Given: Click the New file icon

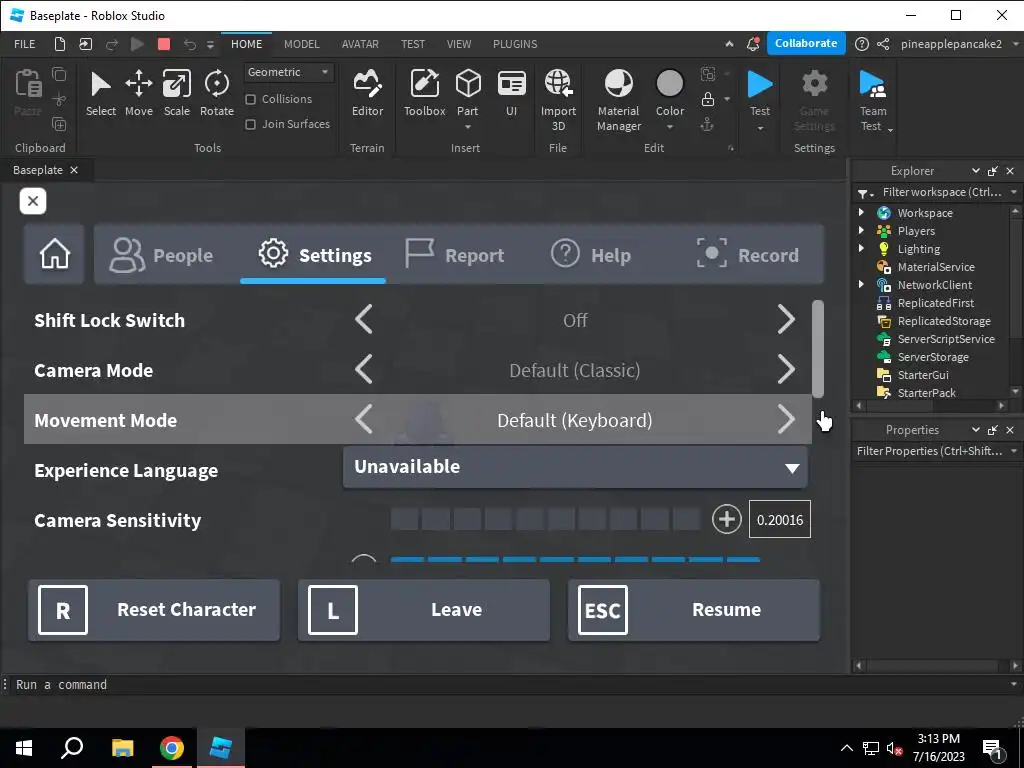Looking at the screenshot, I should pos(59,44).
